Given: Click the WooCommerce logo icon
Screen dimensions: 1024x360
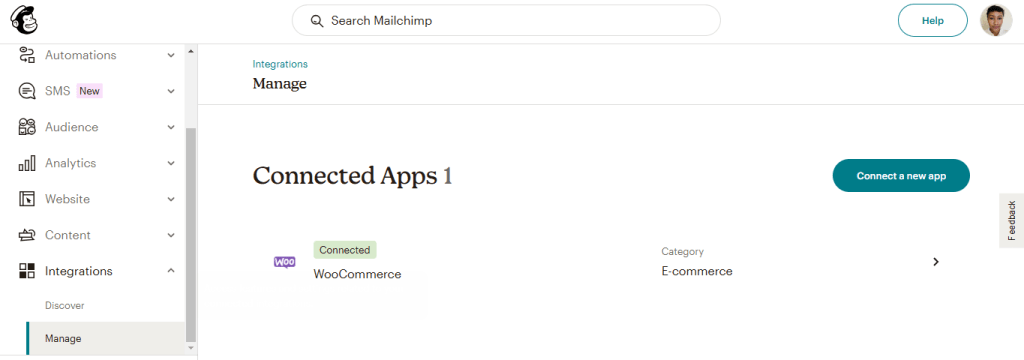Looking at the screenshot, I should tap(285, 262).
